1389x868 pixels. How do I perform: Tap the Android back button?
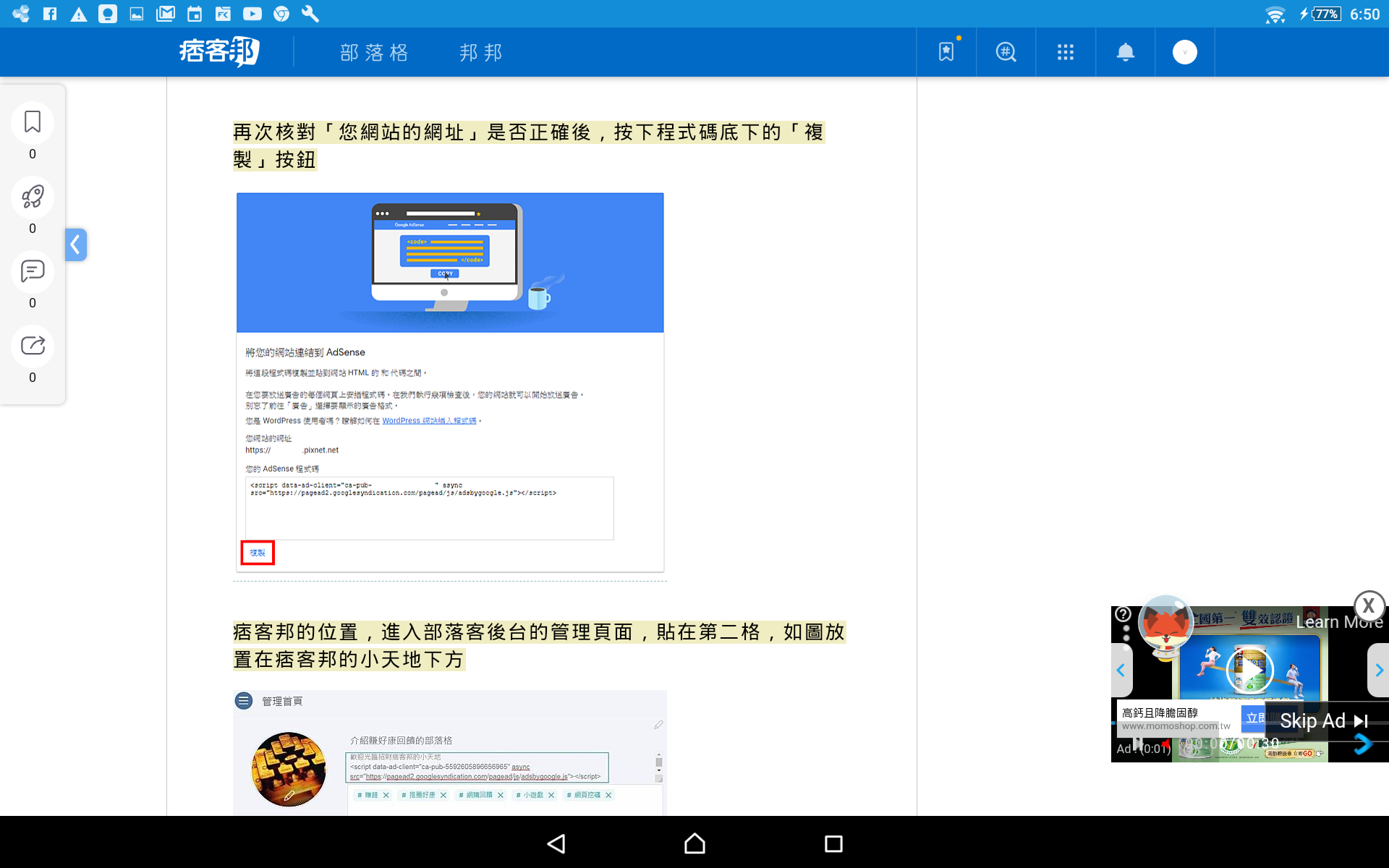point(556,843)
